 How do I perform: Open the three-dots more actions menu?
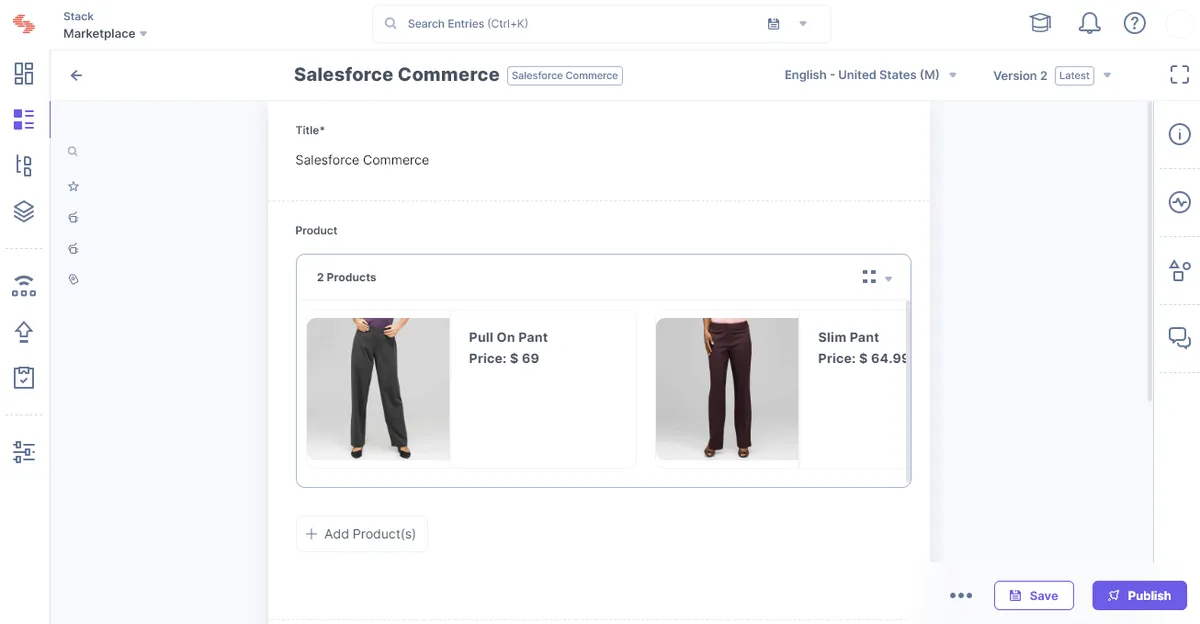click(961, 595)
